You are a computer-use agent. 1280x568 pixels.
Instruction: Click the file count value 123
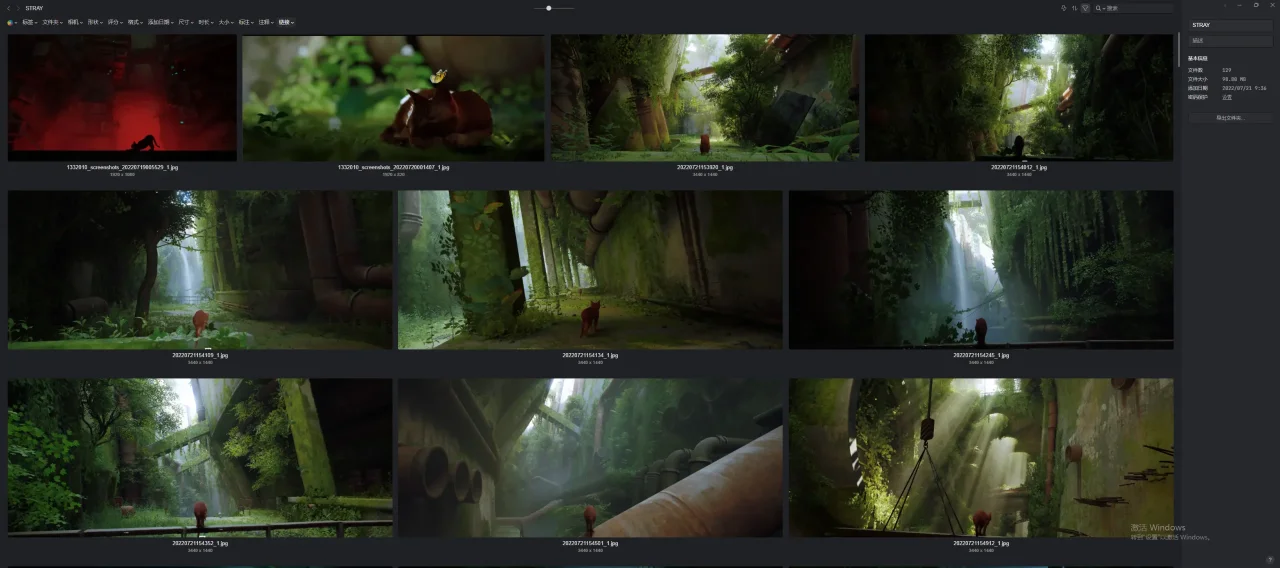1227,70
